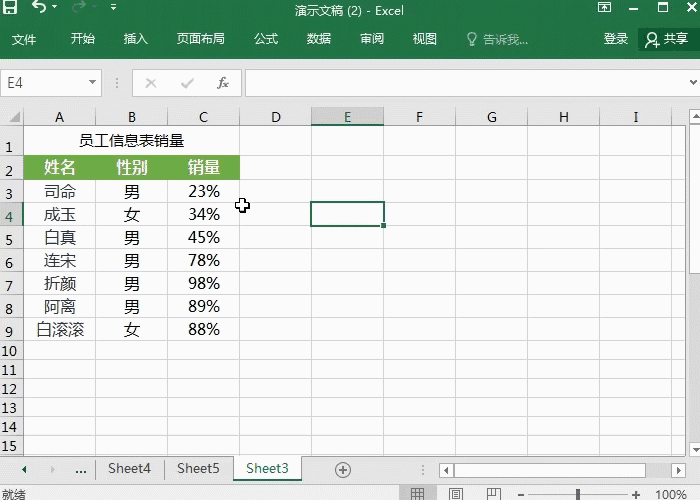Switch to Sheet4 tab
The height and width of the screenshot is (500, 700).
(x=129, y=468)
